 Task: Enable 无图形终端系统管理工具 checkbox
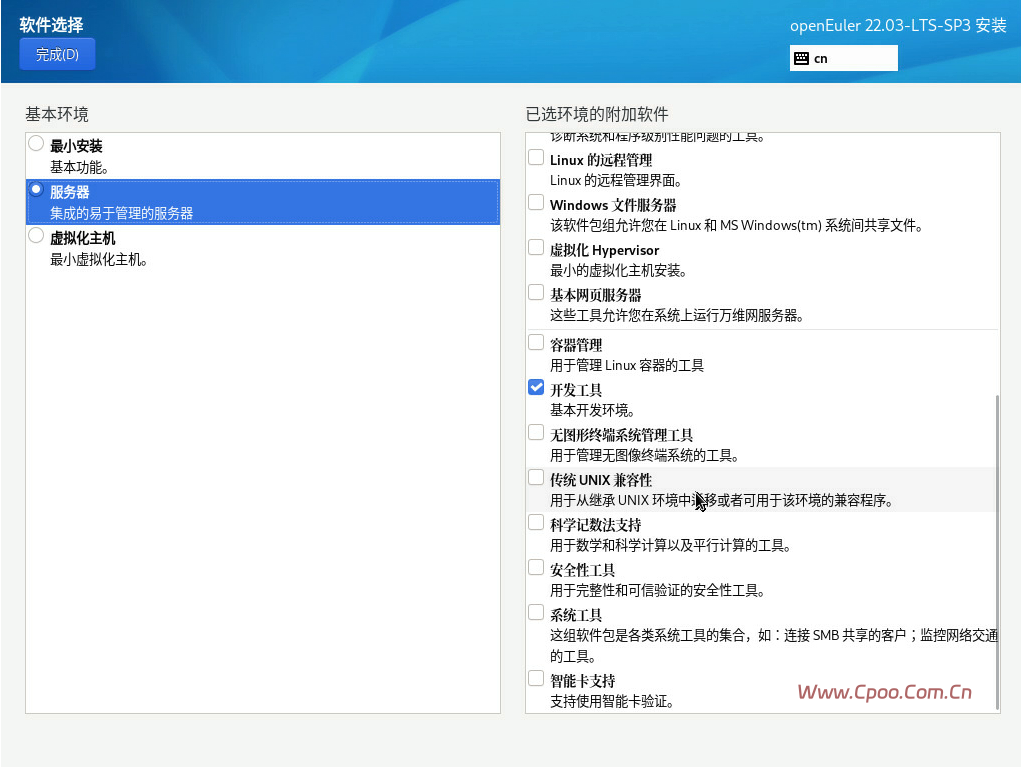coord(536,432)
